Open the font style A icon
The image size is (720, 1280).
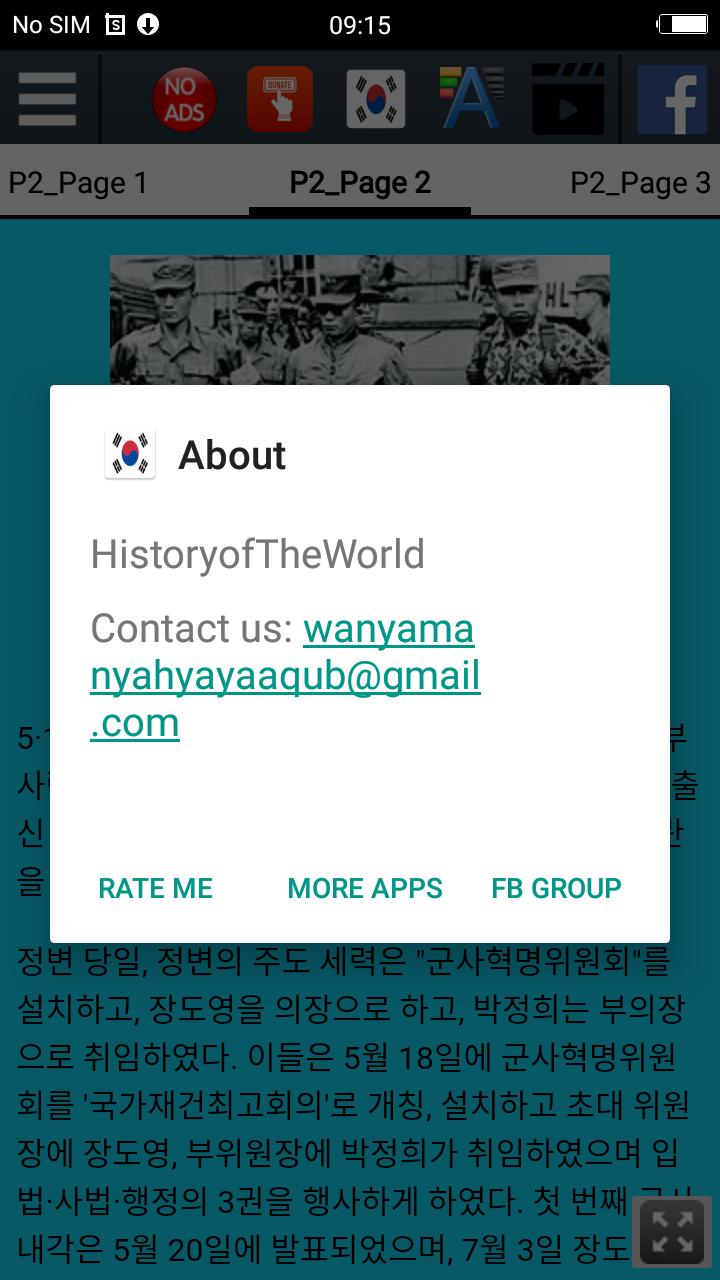click(470, 98)
